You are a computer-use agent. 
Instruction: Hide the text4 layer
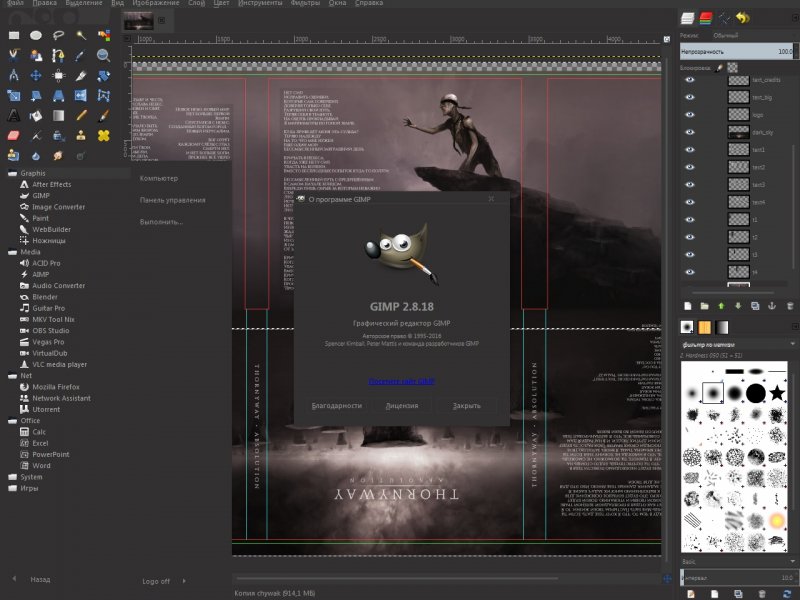click(x=690, y=202)
